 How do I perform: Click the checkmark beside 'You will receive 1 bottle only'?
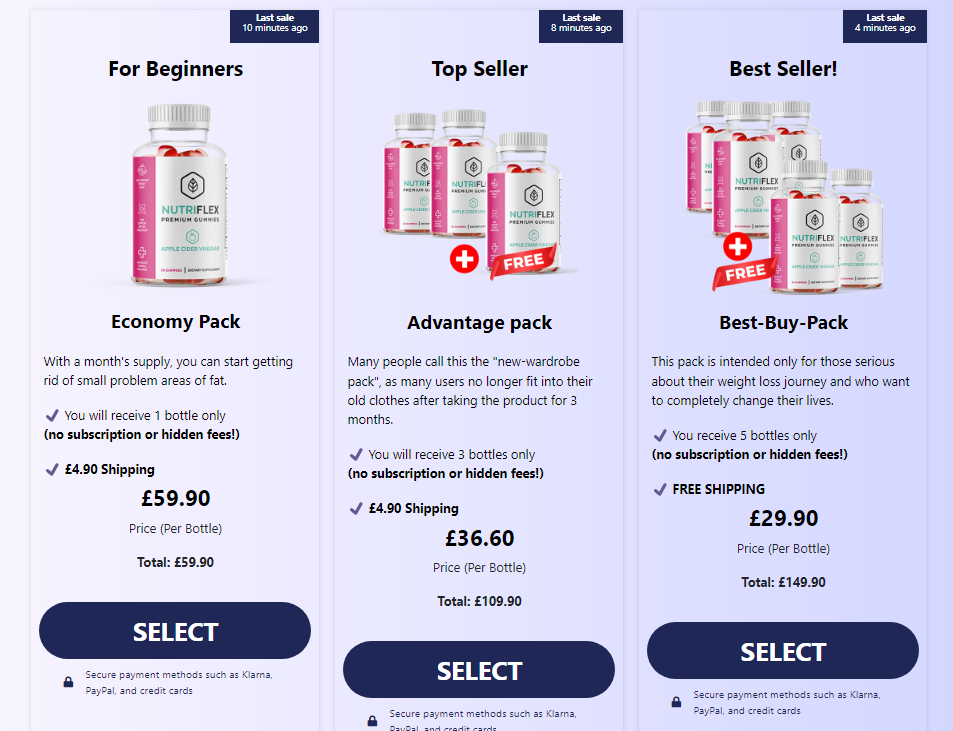(x=52, y=416)
